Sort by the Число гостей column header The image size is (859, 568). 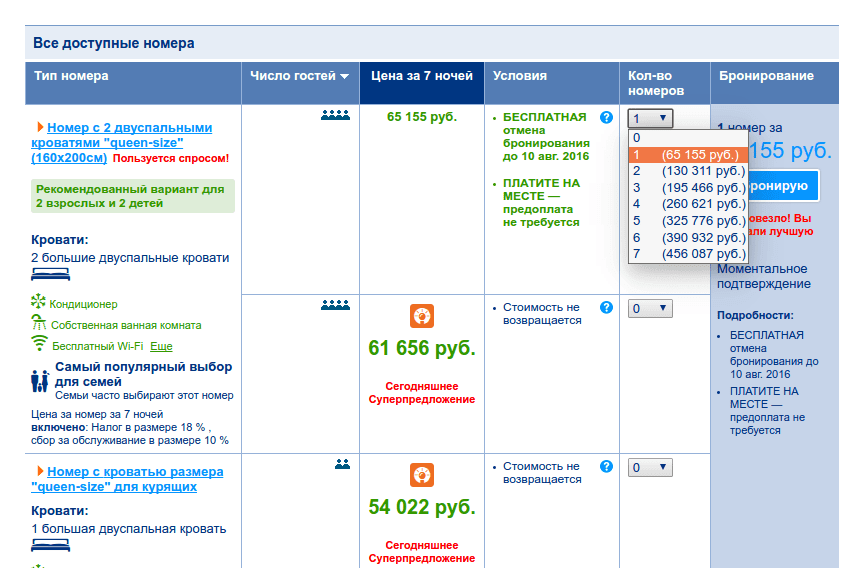click(x=299, y=76)
